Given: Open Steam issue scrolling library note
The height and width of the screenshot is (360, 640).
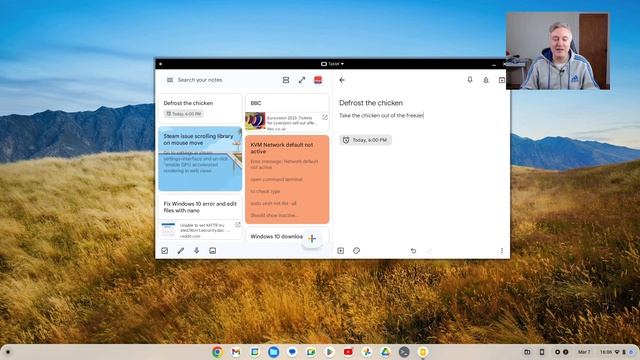Looking at the screenshot, I should pyautogui.click(x=200, y=158).
